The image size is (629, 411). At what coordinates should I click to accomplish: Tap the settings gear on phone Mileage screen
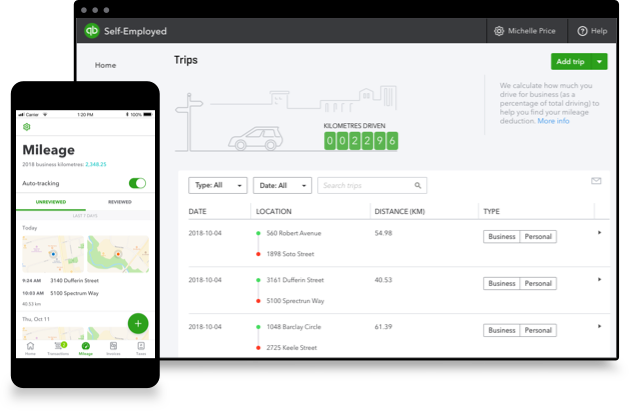[x=26, y=127]
